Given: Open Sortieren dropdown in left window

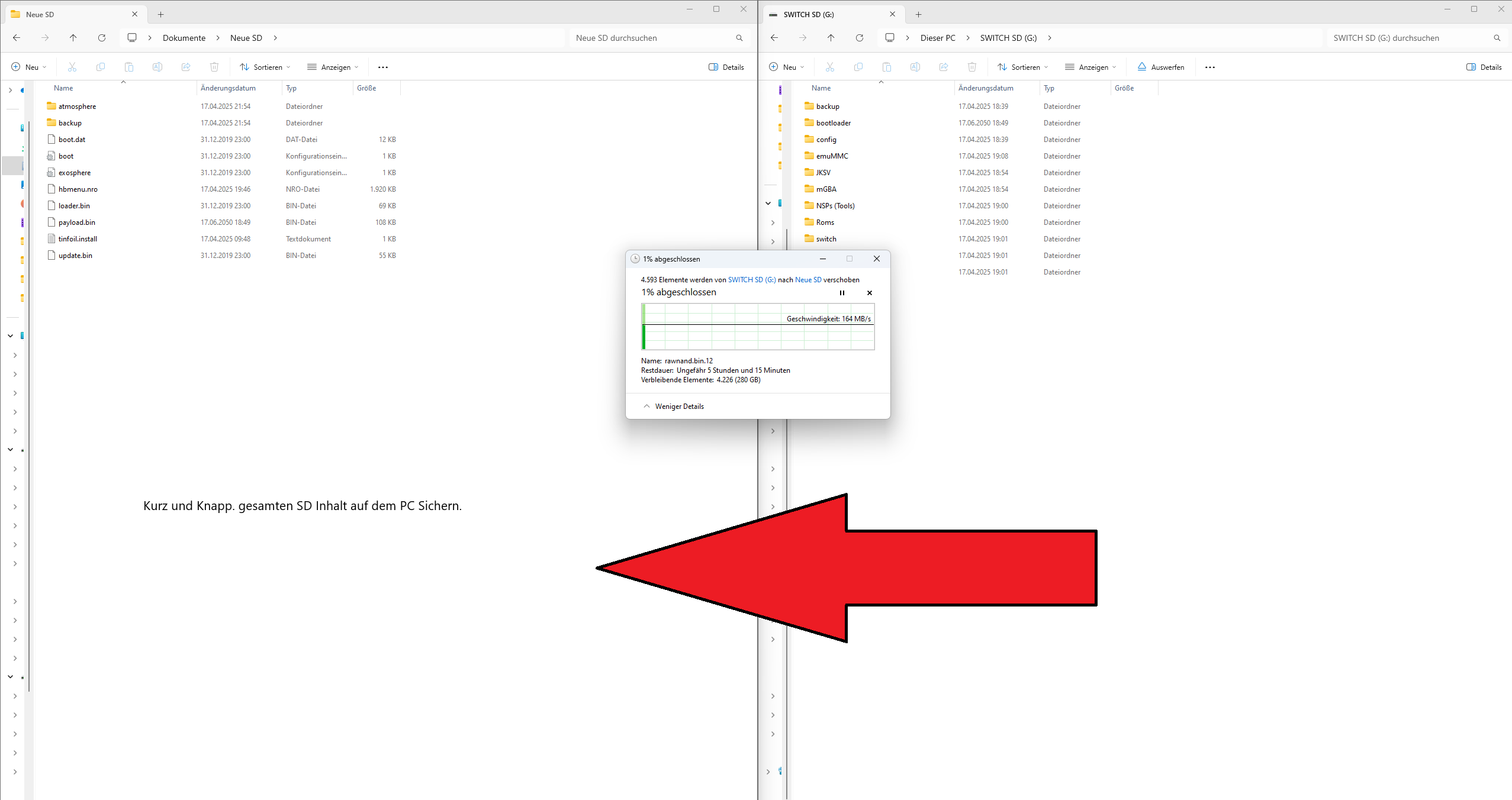Looking at the screenshot, I should pyautogui.click(x=265, y=67).
